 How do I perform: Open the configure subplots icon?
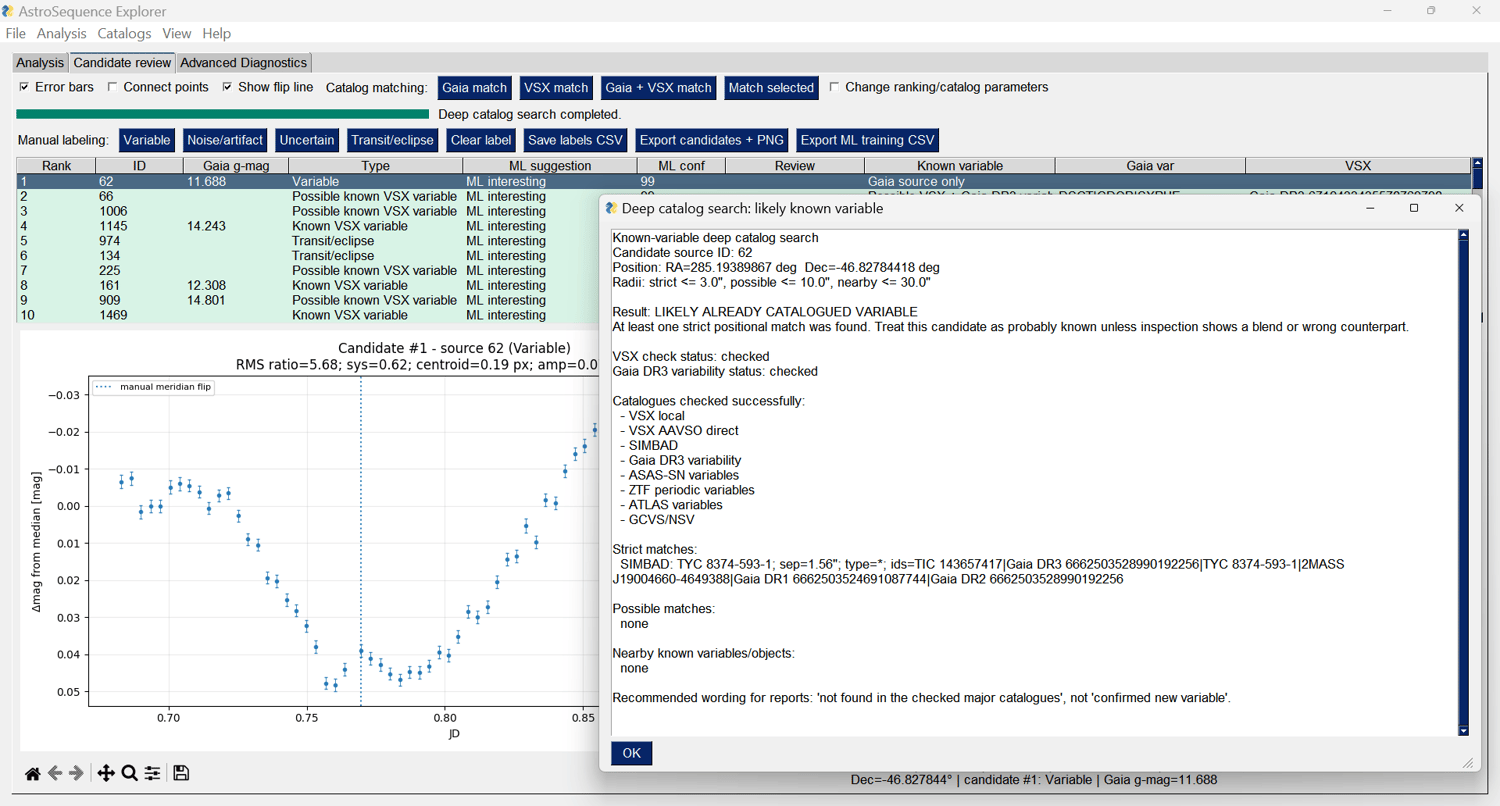(x=152, y=773)
